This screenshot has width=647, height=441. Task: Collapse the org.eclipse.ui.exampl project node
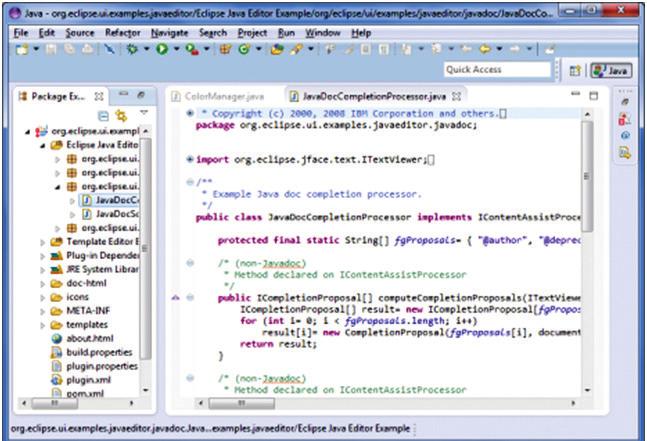pos(27,132)
